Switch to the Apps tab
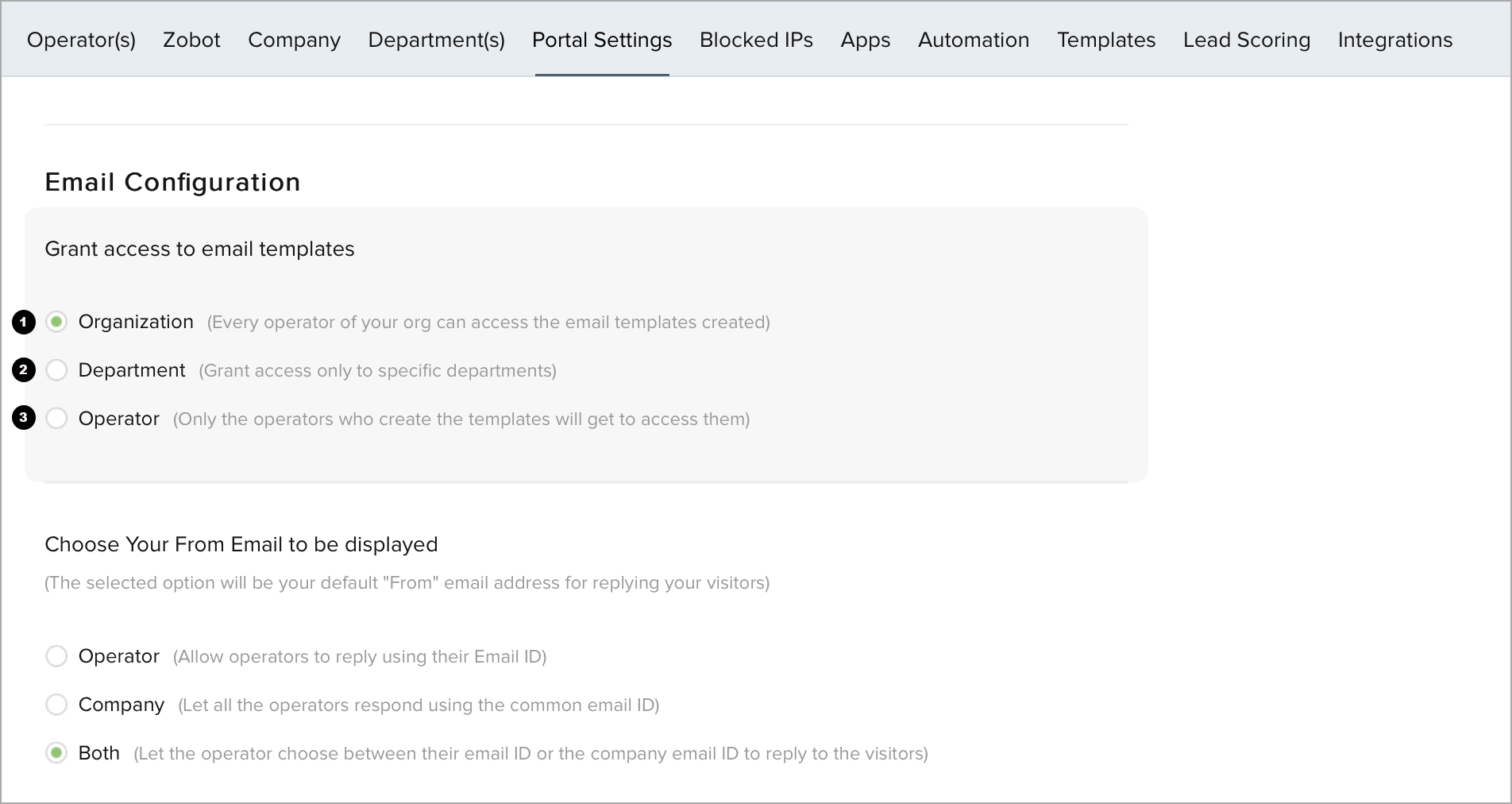This screenshot has width=1512, height=804. (x=865, y=40)
